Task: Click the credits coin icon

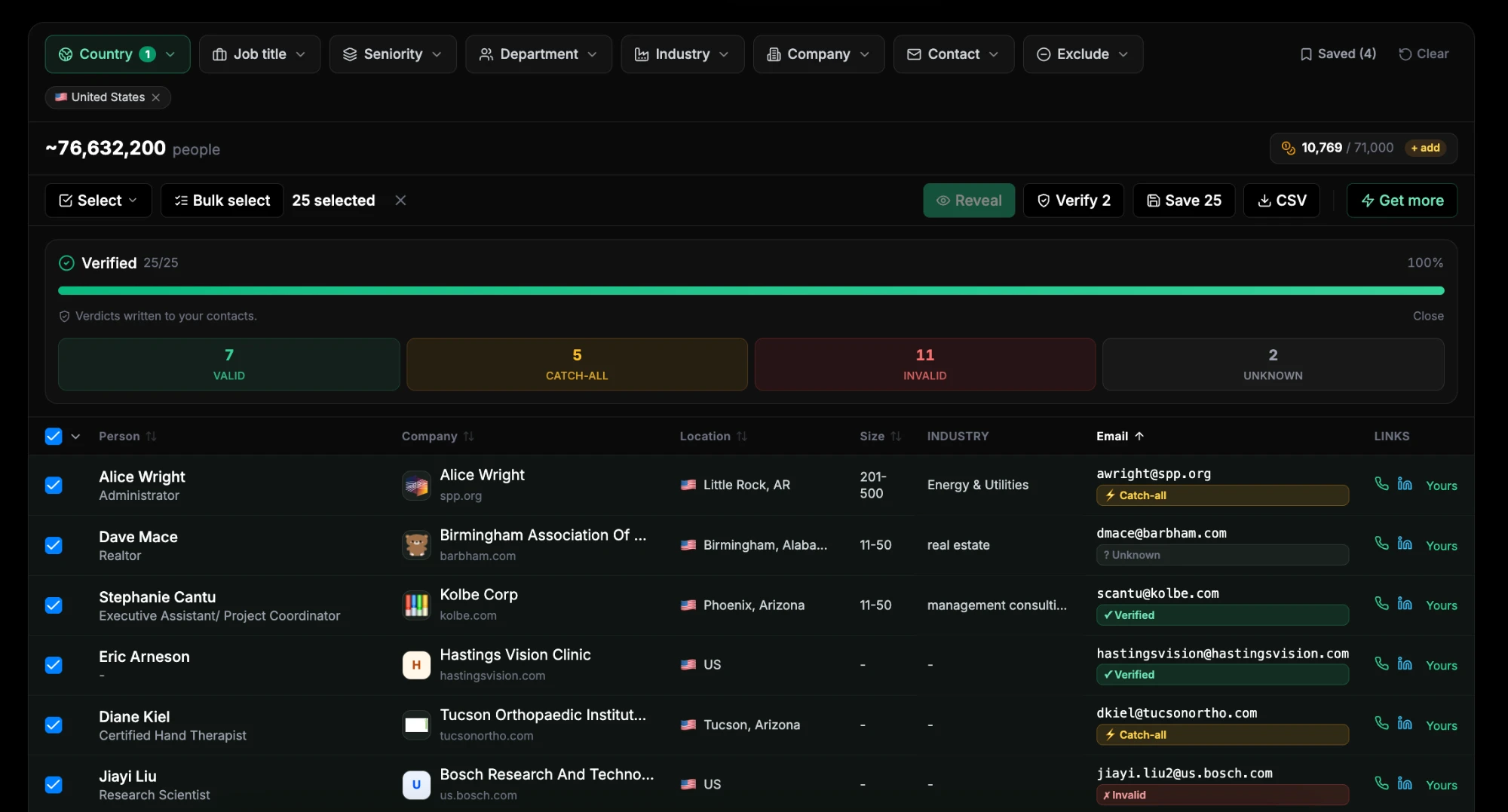Action: coord(1288,148)
